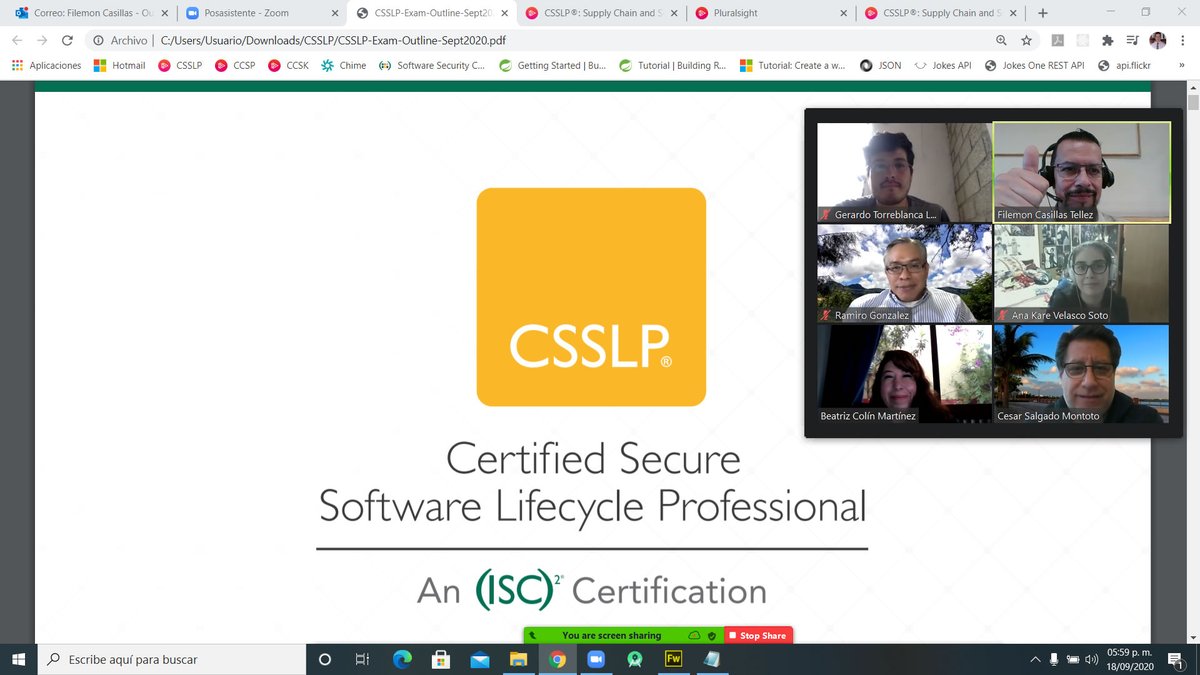Click the Stop Share button

758,635
